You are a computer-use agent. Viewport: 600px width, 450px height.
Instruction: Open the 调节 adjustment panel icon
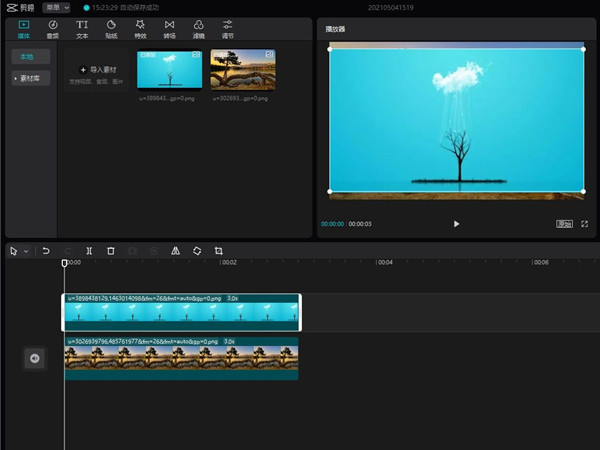[x=228, y=27]
